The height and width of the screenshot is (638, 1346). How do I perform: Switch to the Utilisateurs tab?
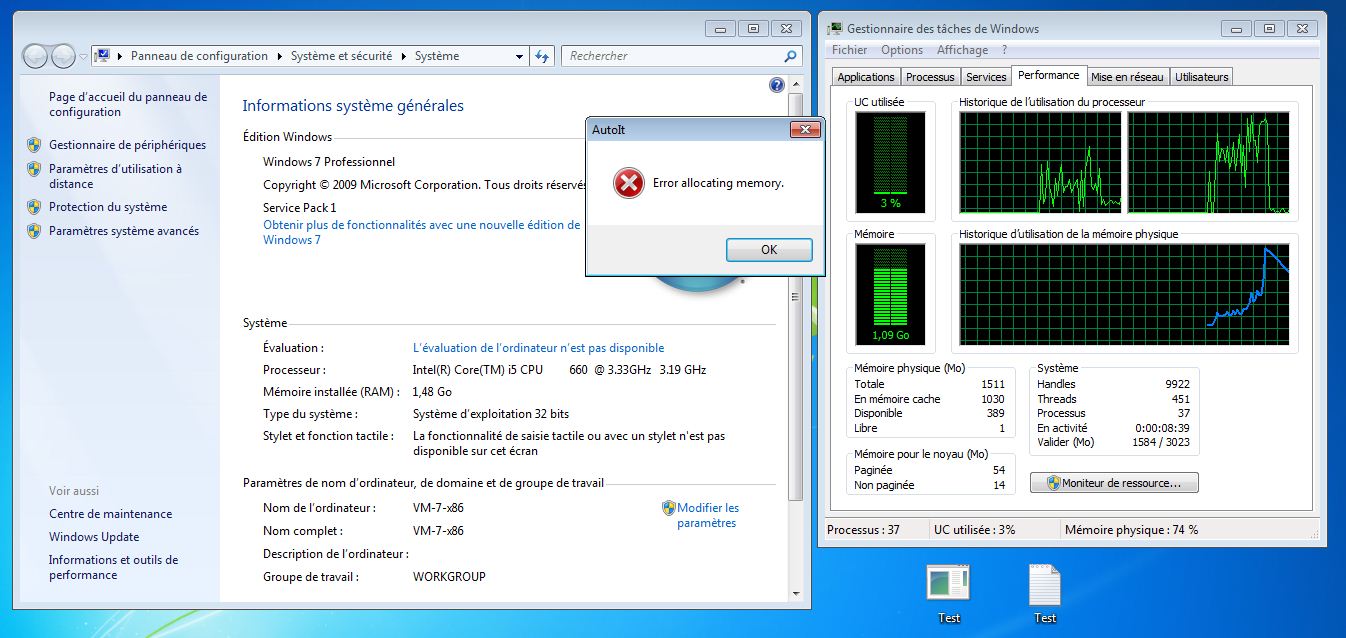pos(1201,77)
